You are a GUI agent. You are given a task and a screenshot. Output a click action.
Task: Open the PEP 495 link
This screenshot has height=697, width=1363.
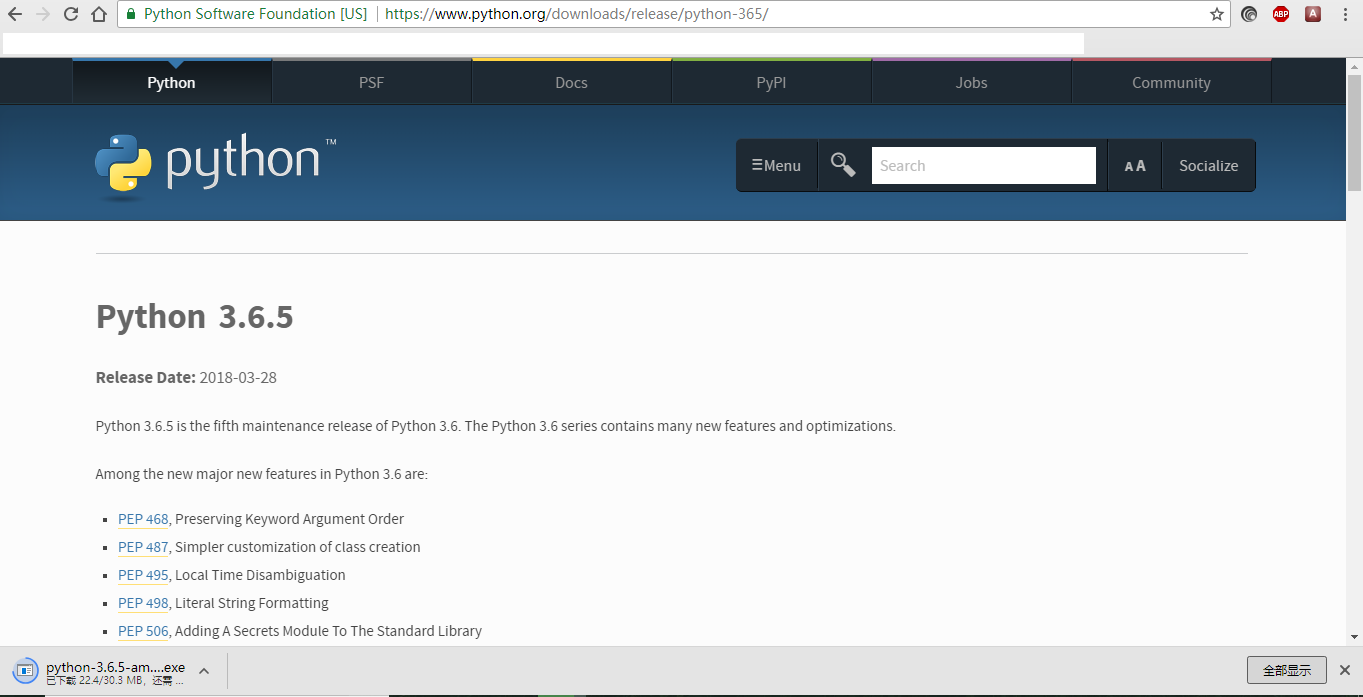click(x=143, y=575)
